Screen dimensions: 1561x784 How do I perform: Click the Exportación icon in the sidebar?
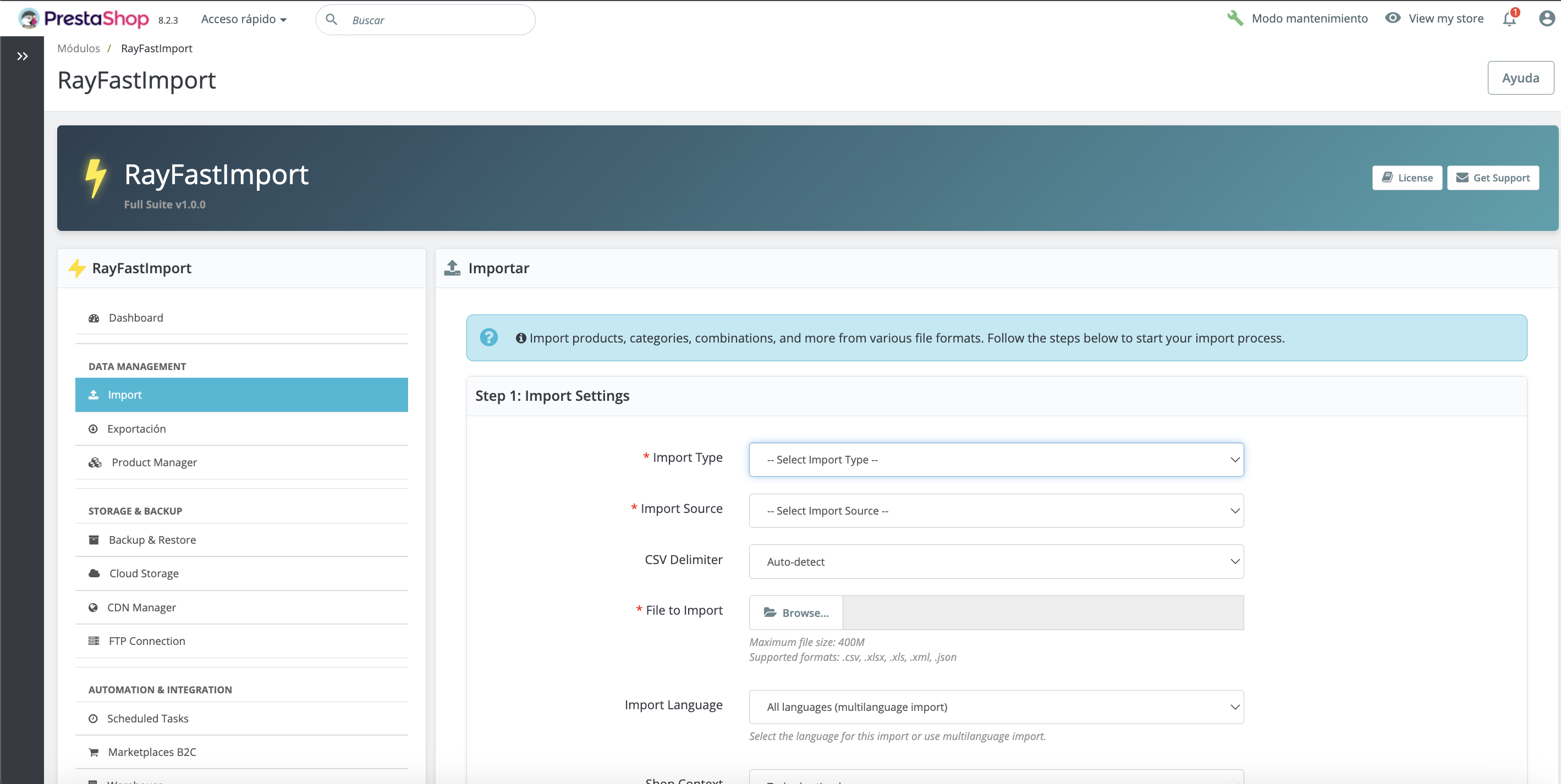94,428
